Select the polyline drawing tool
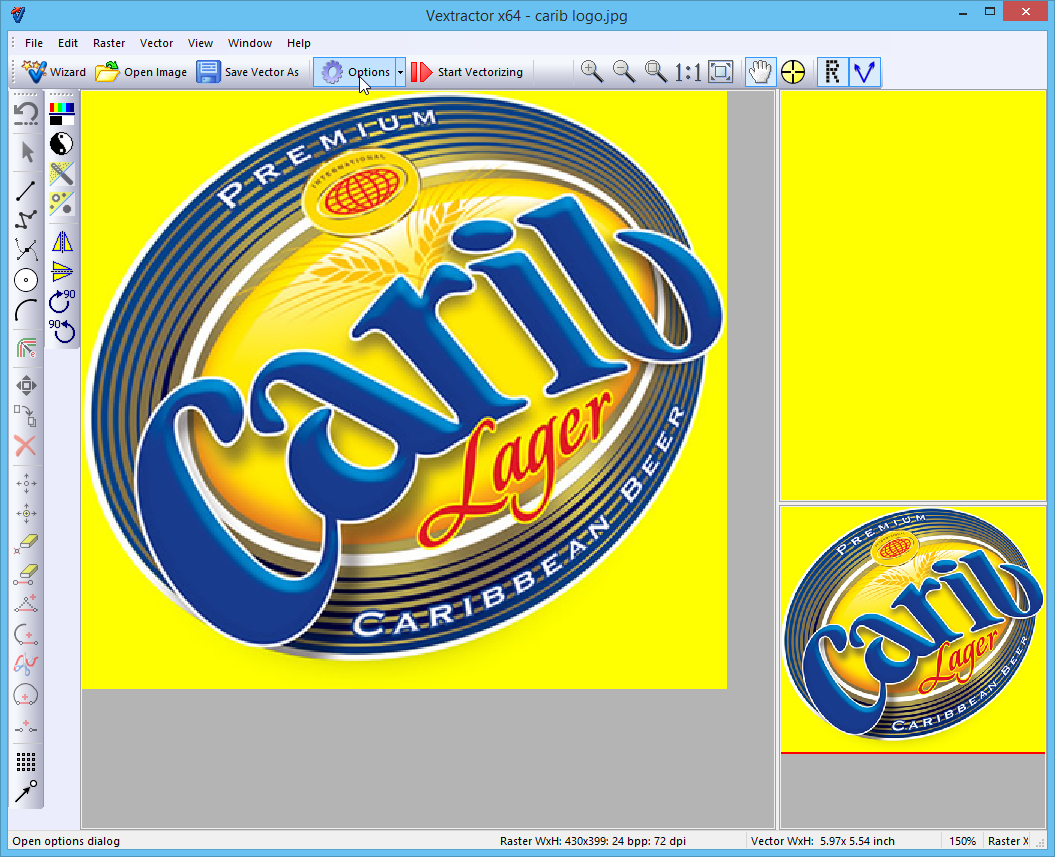 (x=26, y=218)
